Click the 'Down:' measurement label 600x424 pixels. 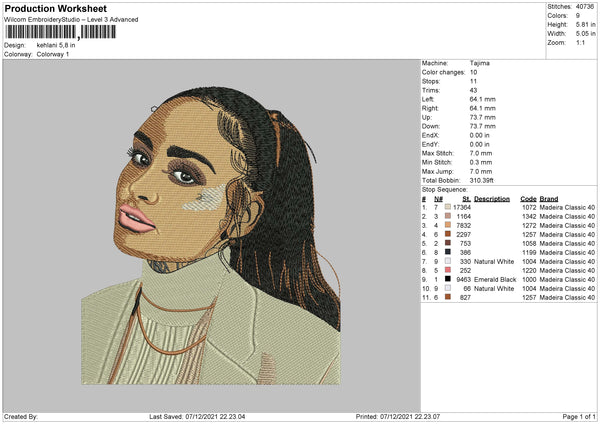click(x=431, y=126)
